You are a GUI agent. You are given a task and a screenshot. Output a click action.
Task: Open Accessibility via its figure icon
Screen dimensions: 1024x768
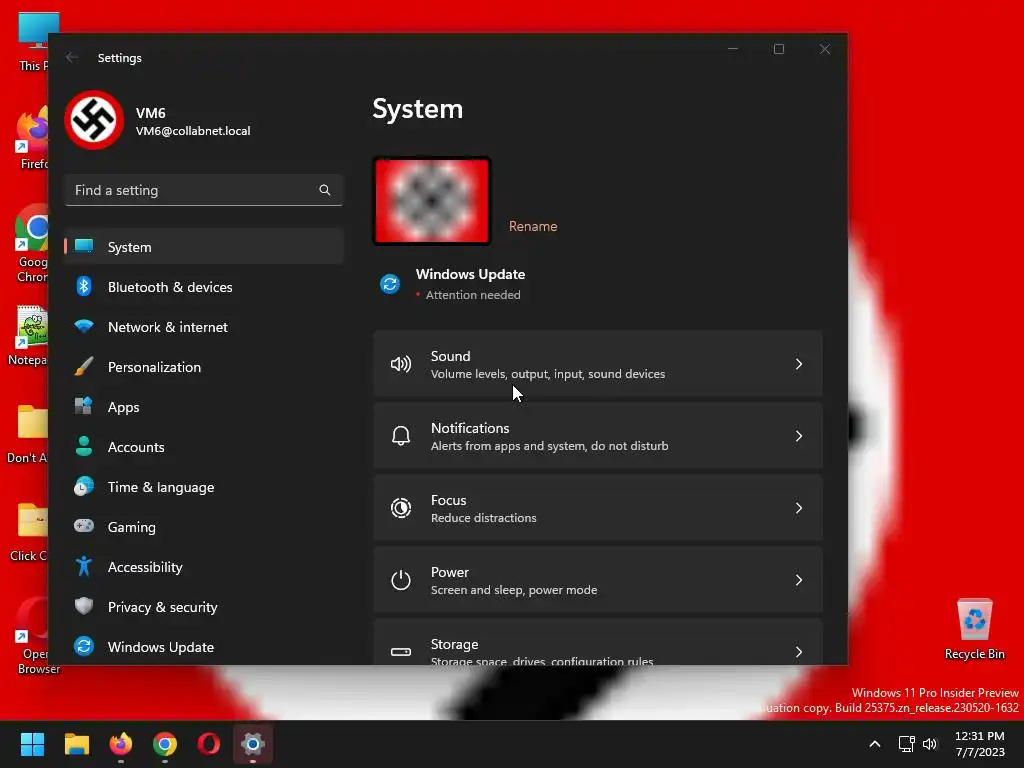tap(84, 566)
